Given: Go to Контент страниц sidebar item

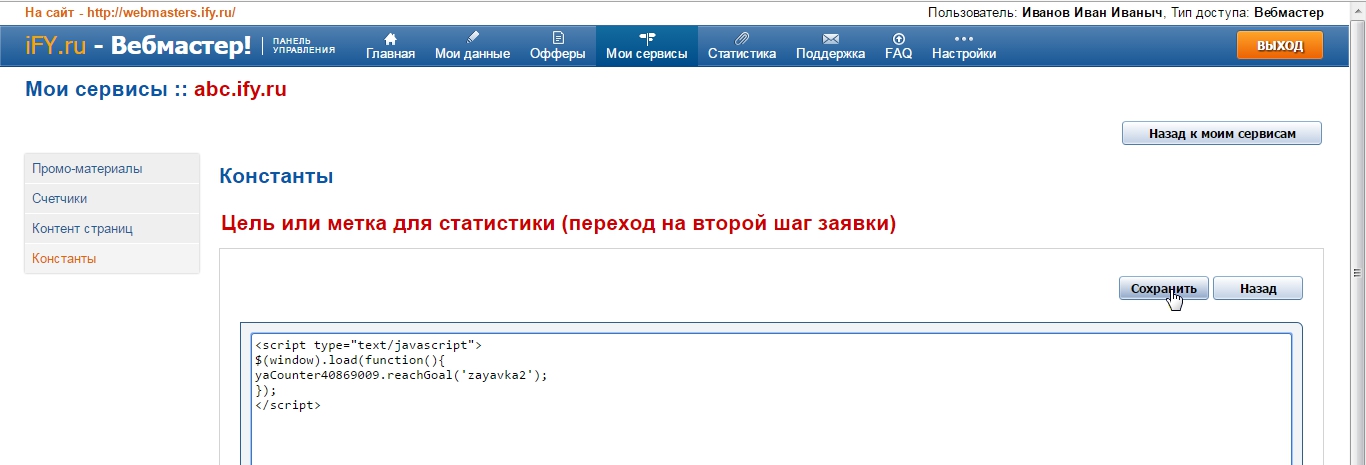Looking at the screenshot, I should pos(82,229).
